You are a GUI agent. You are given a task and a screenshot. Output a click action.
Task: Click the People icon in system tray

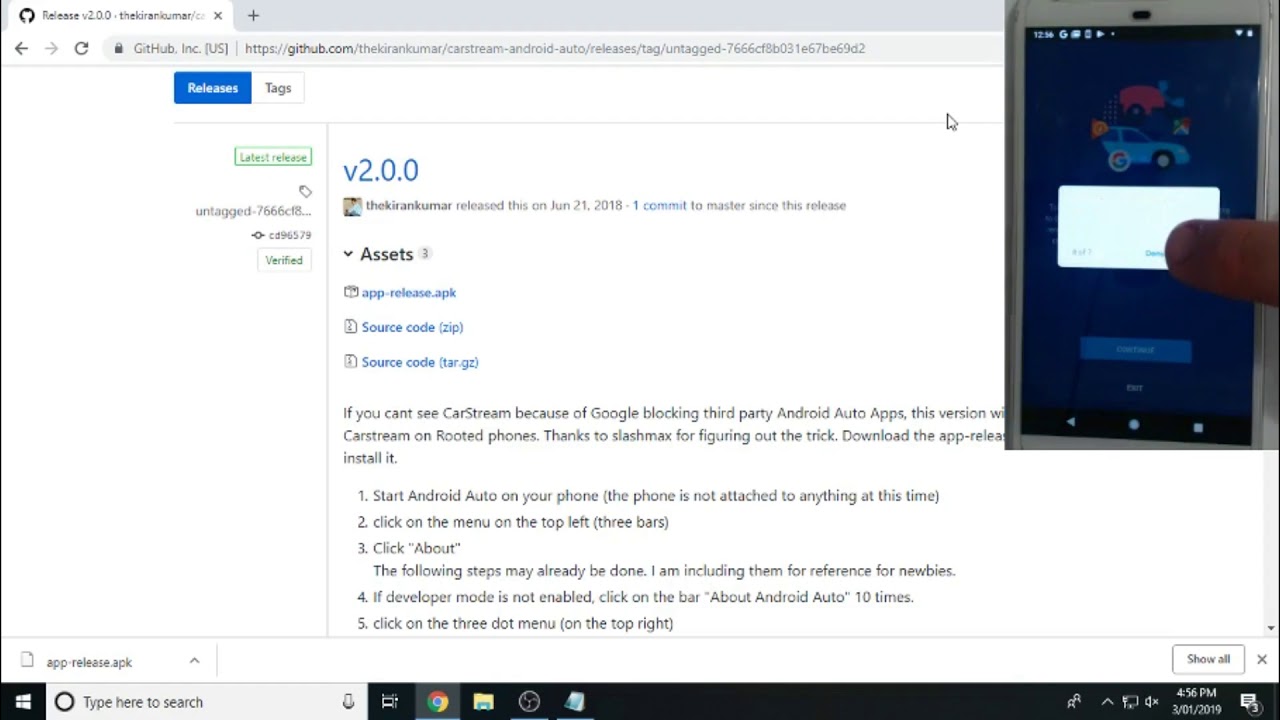tap(1074, 702)
